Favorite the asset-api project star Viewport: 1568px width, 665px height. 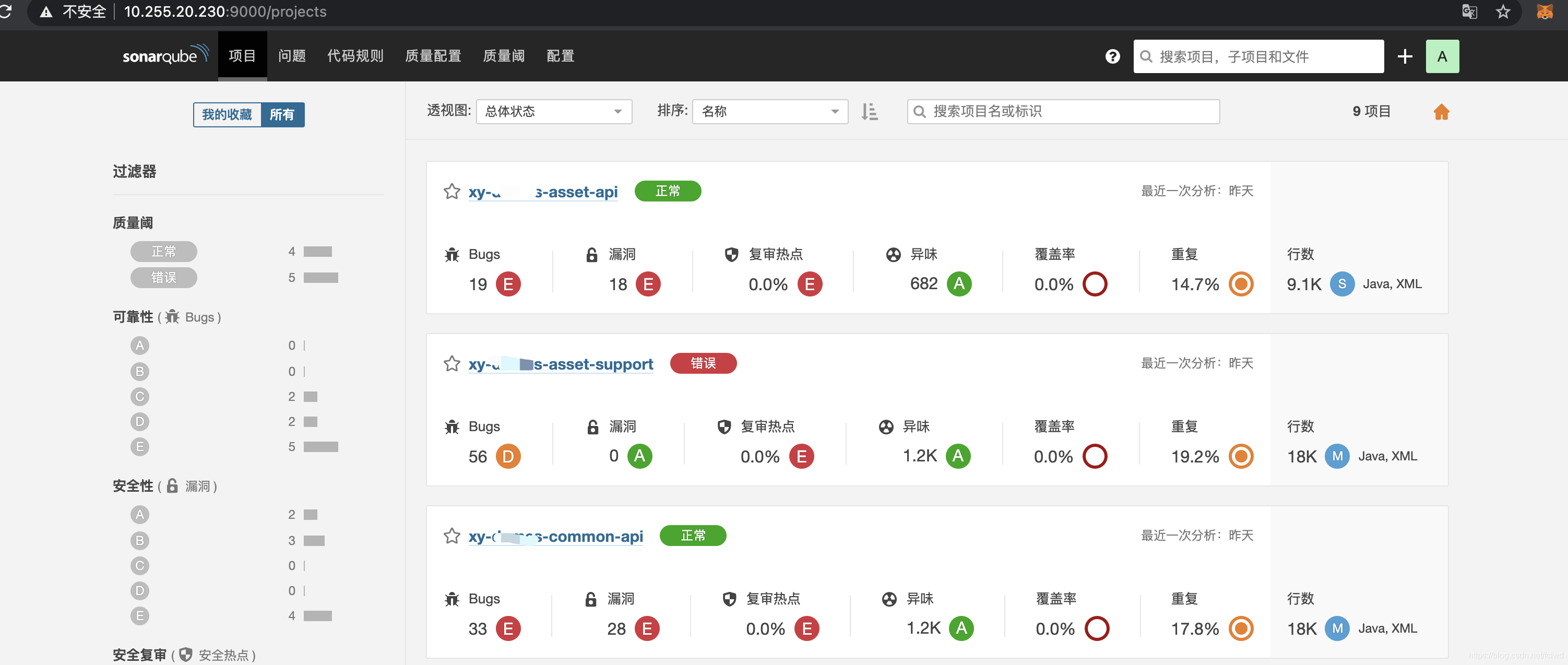[452, 191]
